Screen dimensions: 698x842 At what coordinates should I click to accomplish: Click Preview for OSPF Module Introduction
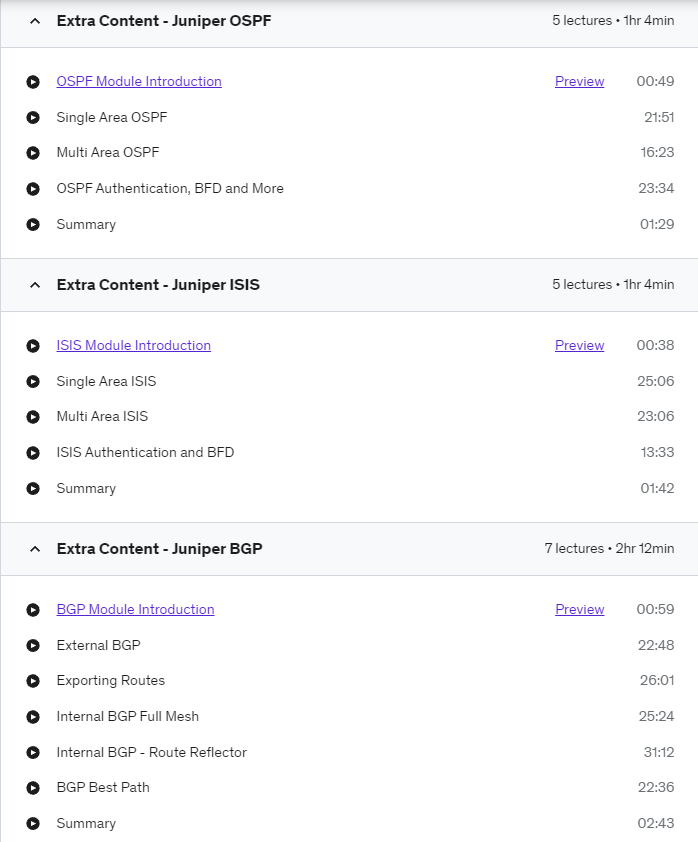pos(579,81)
